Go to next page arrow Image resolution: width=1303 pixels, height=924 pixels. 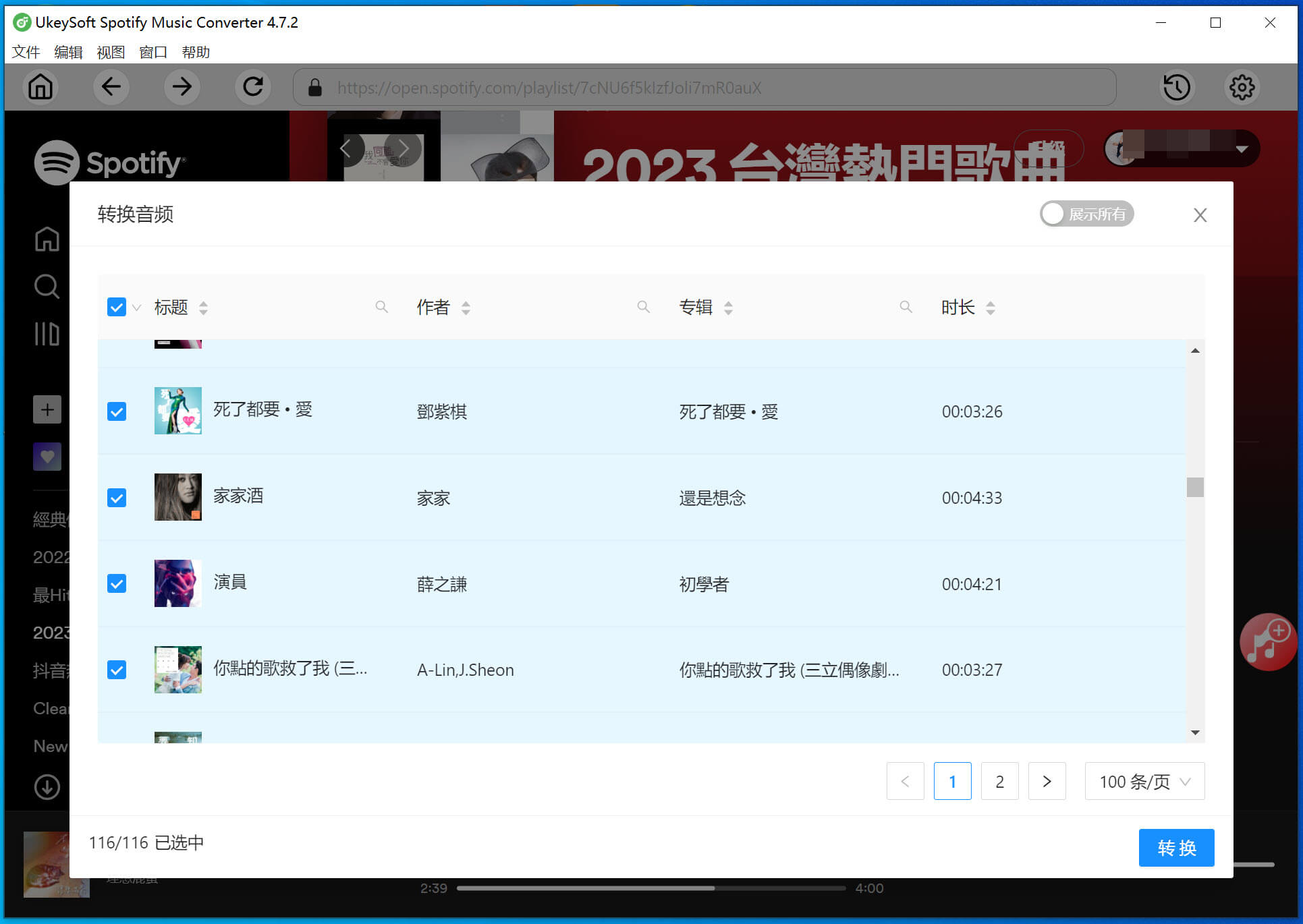pos(1047,781)
